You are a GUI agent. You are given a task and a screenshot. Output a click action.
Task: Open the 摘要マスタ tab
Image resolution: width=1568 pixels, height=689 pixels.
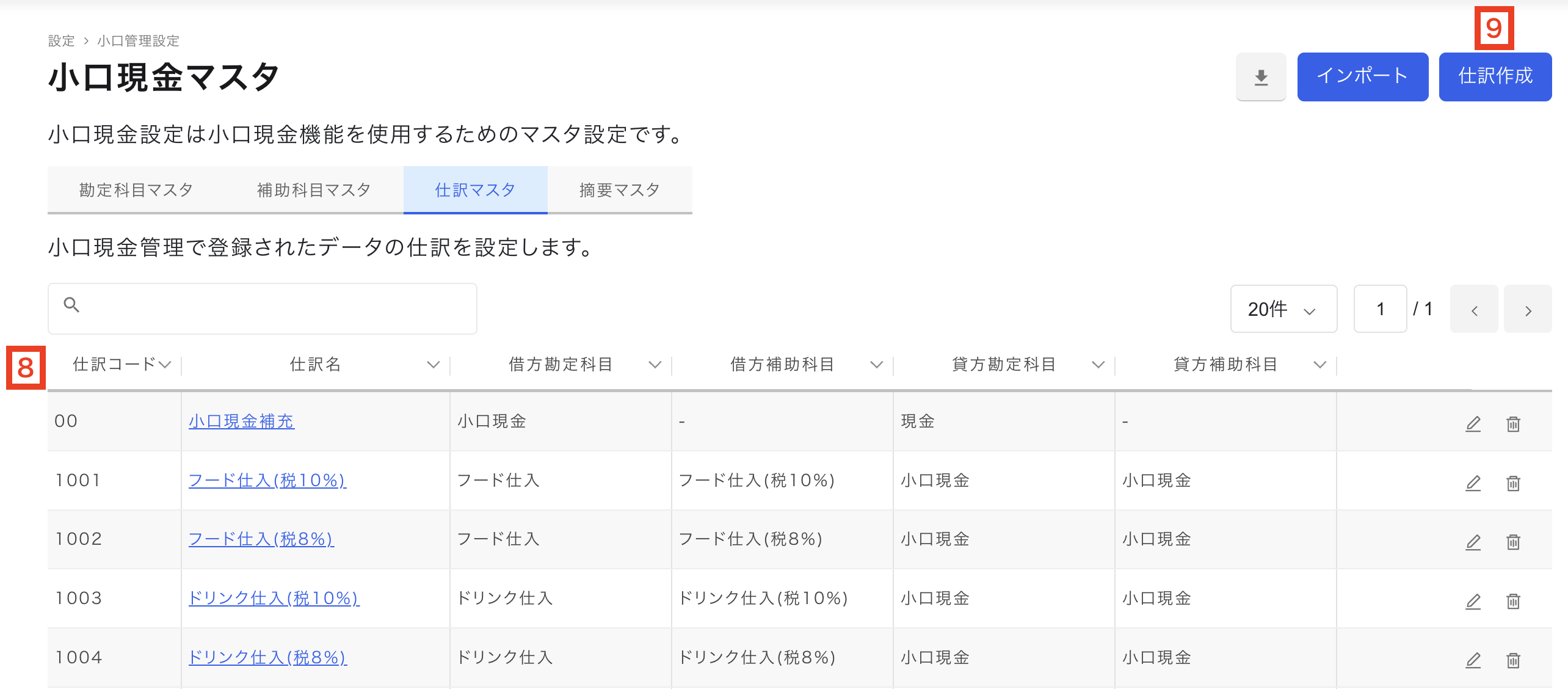(x=619, y=190)
